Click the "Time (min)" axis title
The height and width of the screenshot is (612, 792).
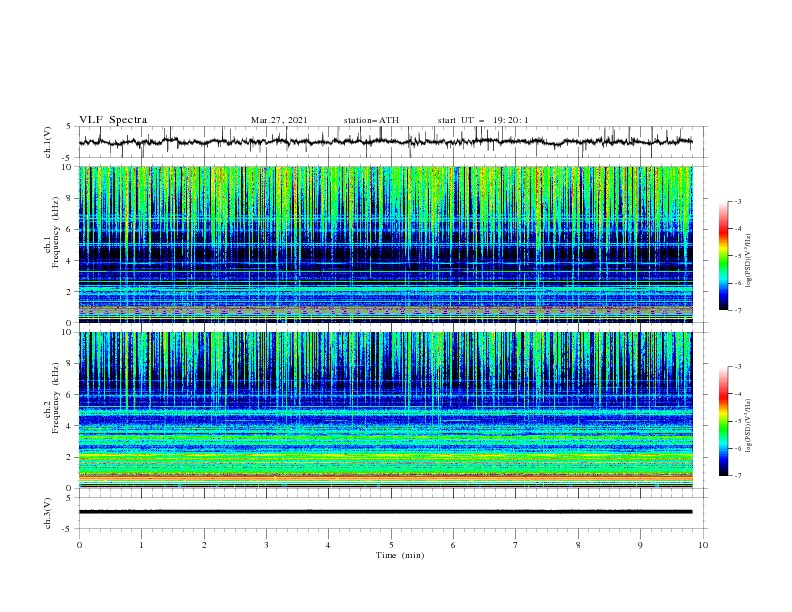click(400, 555)
